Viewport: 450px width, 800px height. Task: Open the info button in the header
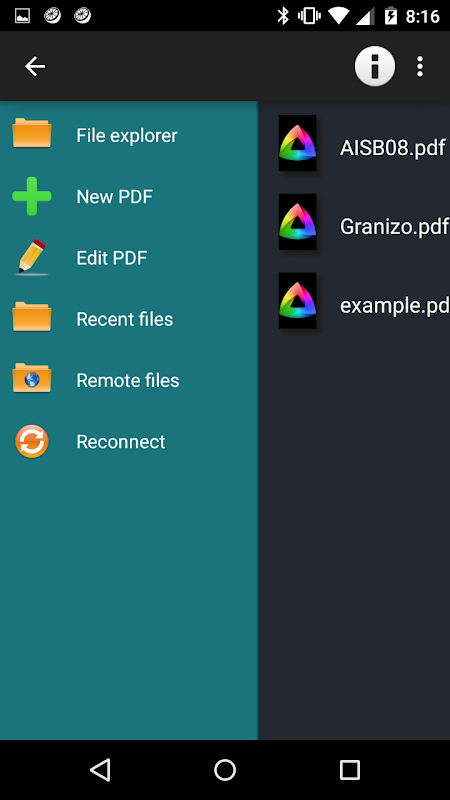(375, 66)
